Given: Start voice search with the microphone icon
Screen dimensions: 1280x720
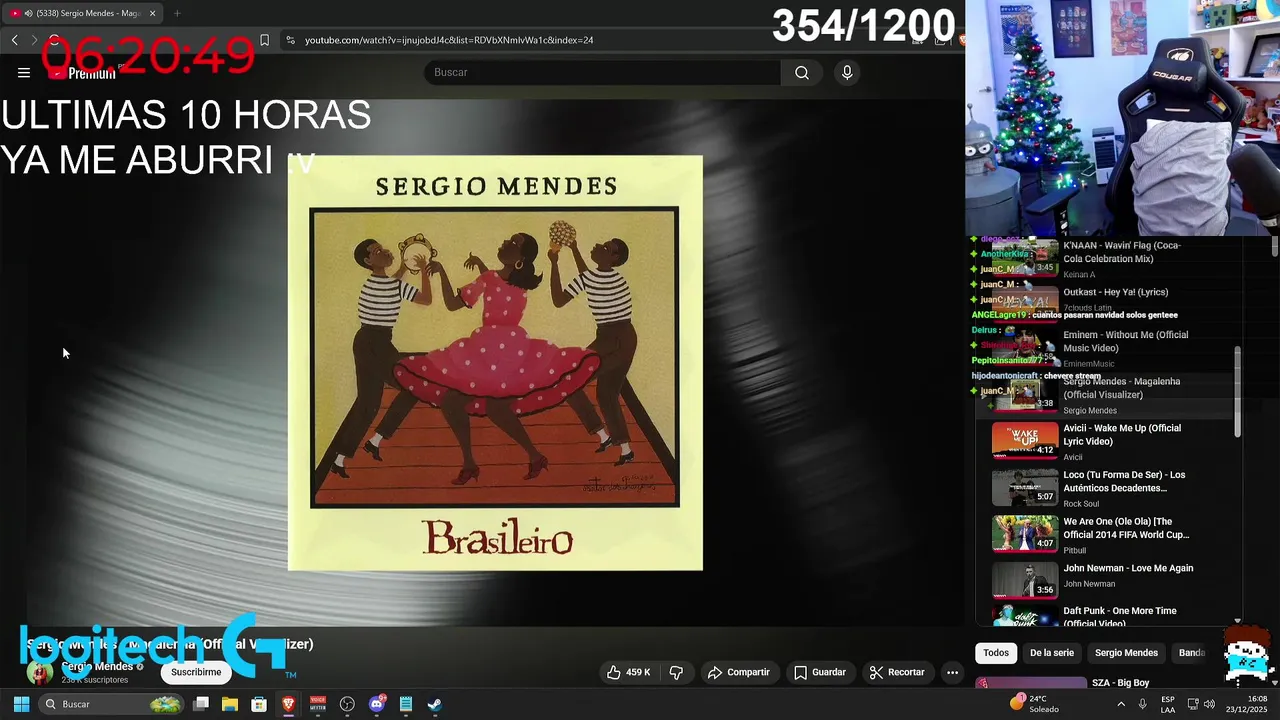Looking at the screenshot, I should (x=847, y=72).
